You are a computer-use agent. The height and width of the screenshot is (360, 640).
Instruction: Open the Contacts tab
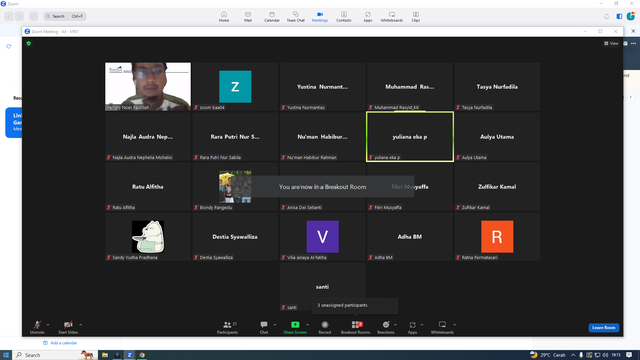click(x=344, y=17)
